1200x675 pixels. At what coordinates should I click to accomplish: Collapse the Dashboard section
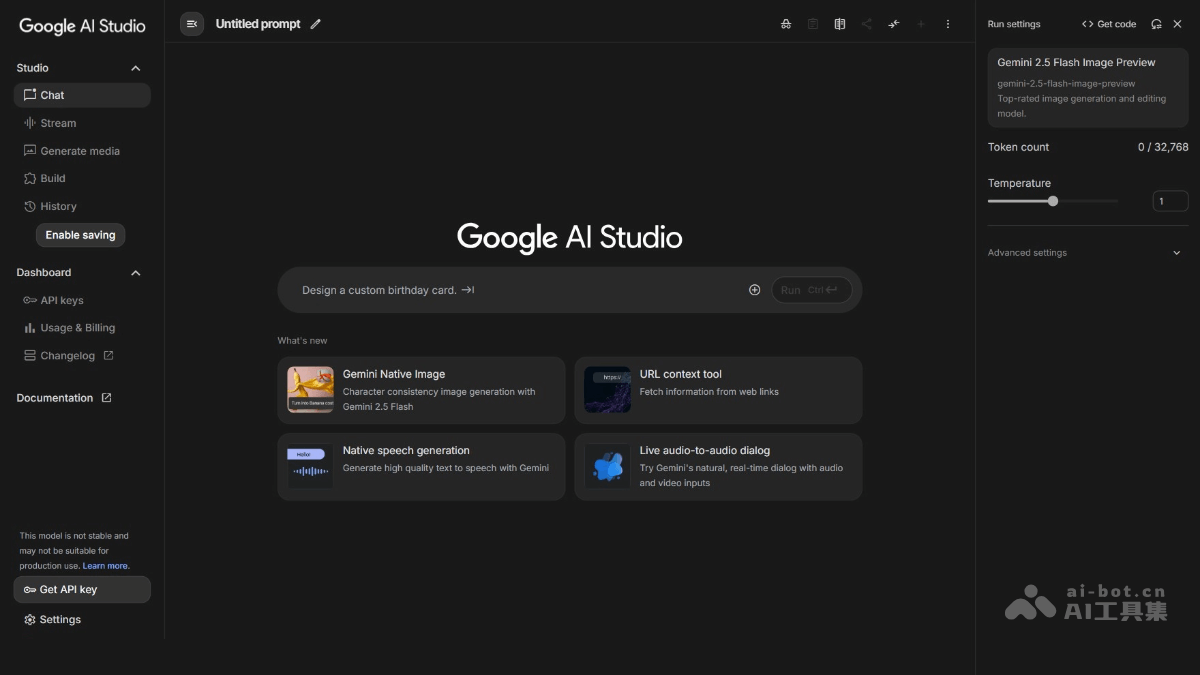(135, 272)
